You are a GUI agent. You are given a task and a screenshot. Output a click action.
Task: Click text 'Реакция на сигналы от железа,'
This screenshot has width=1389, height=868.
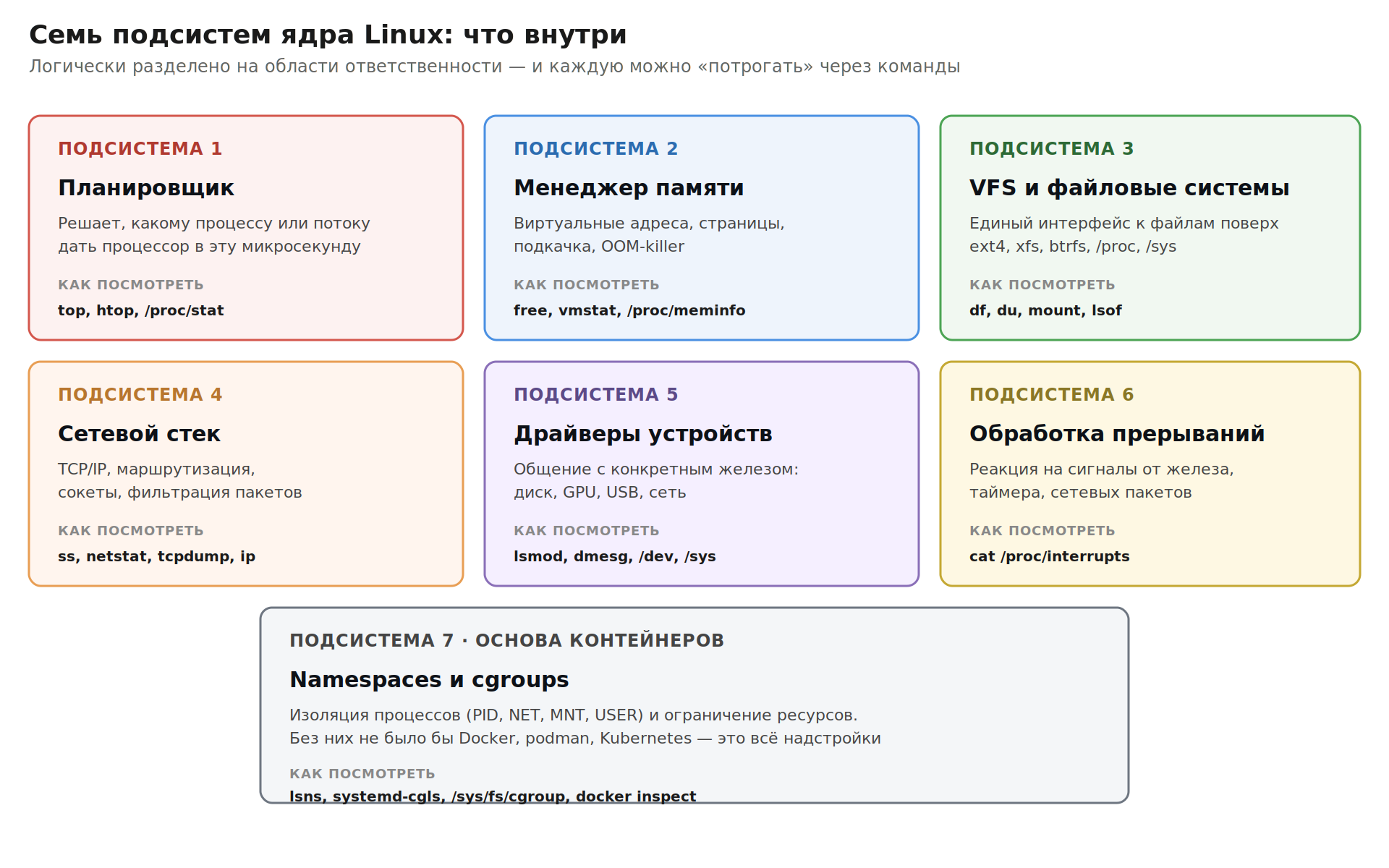[x=1101, y=469]
